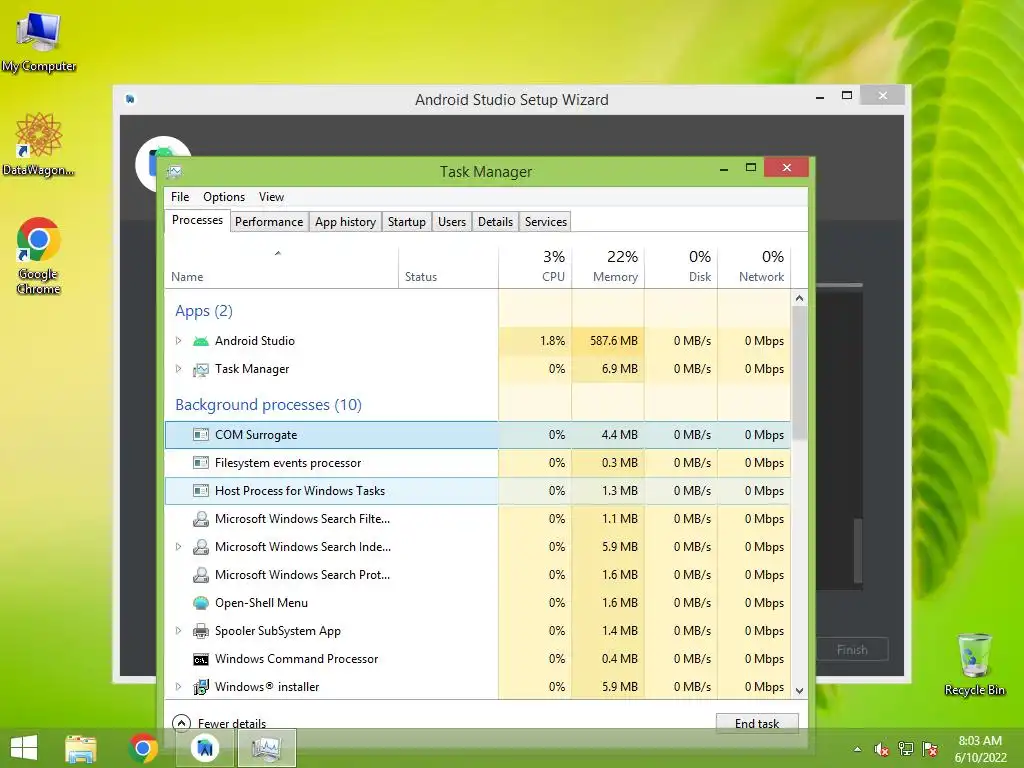The height and width of the screenshot is (768, 1024).
Task: Sort by the Memory column header
Action: (x=608, y=267)
